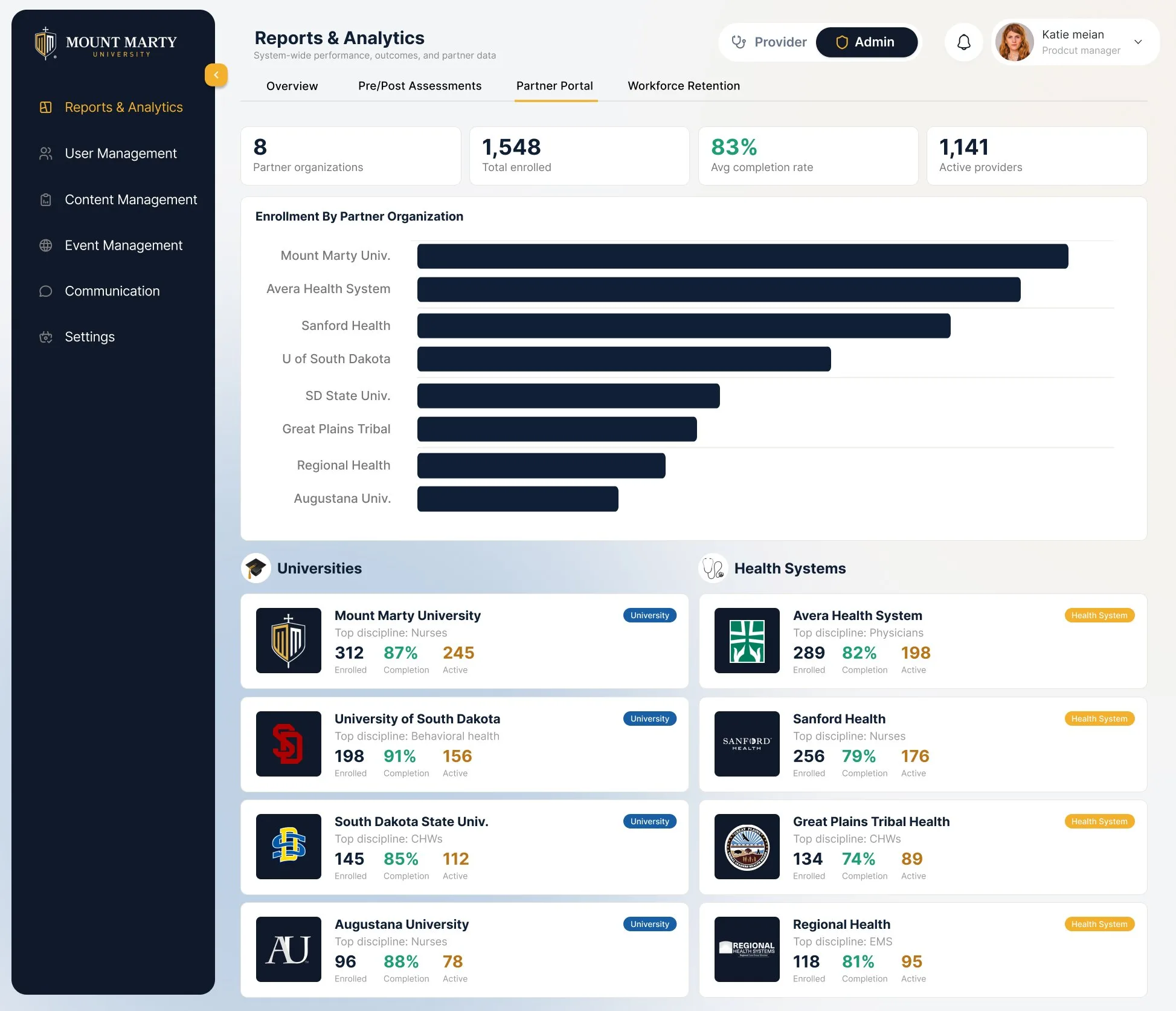Click the 8 Partner organizations card
Viewport: 1176px width, 1011px height.
(351, 156)
